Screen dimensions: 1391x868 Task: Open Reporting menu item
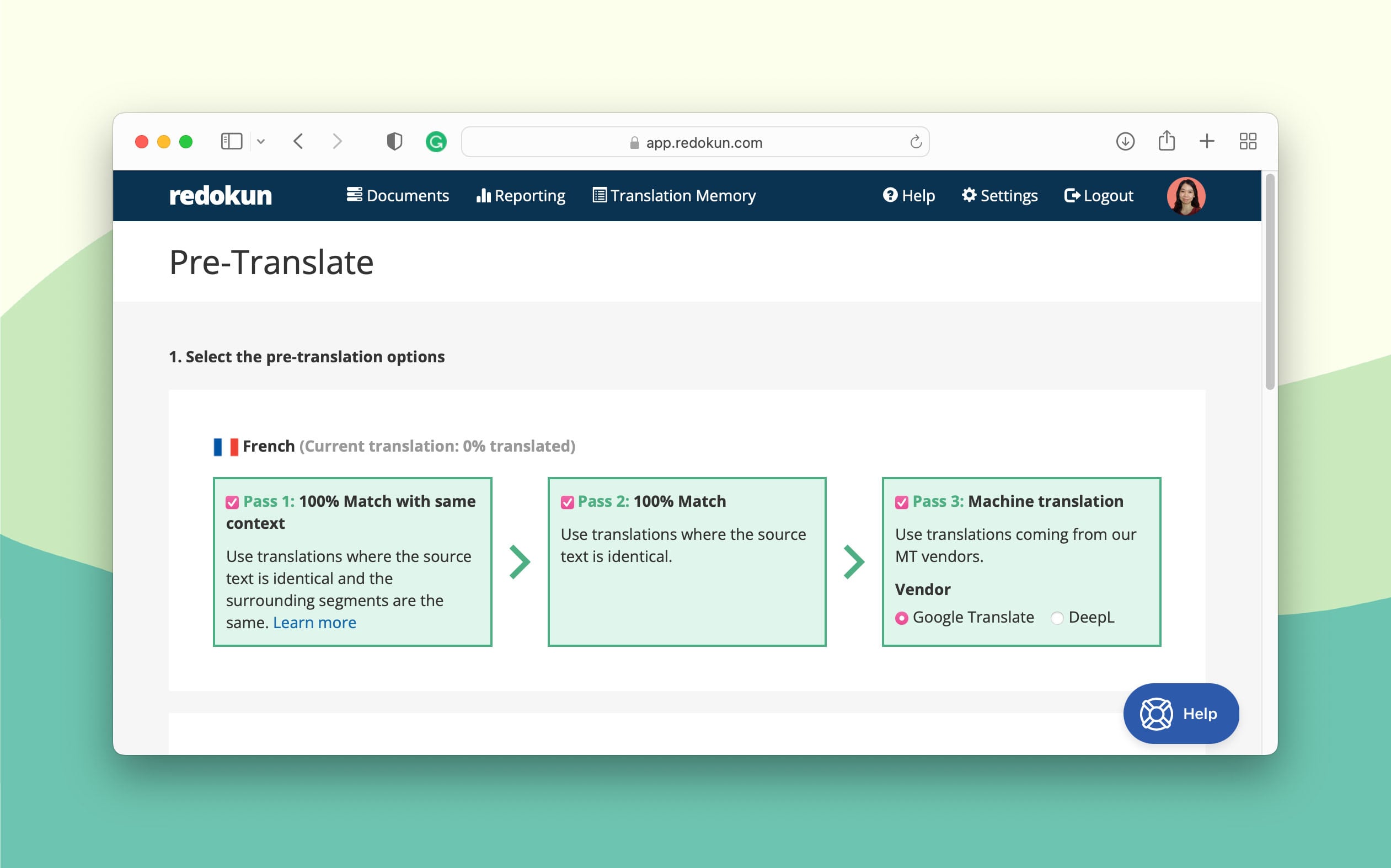[521, 195]
